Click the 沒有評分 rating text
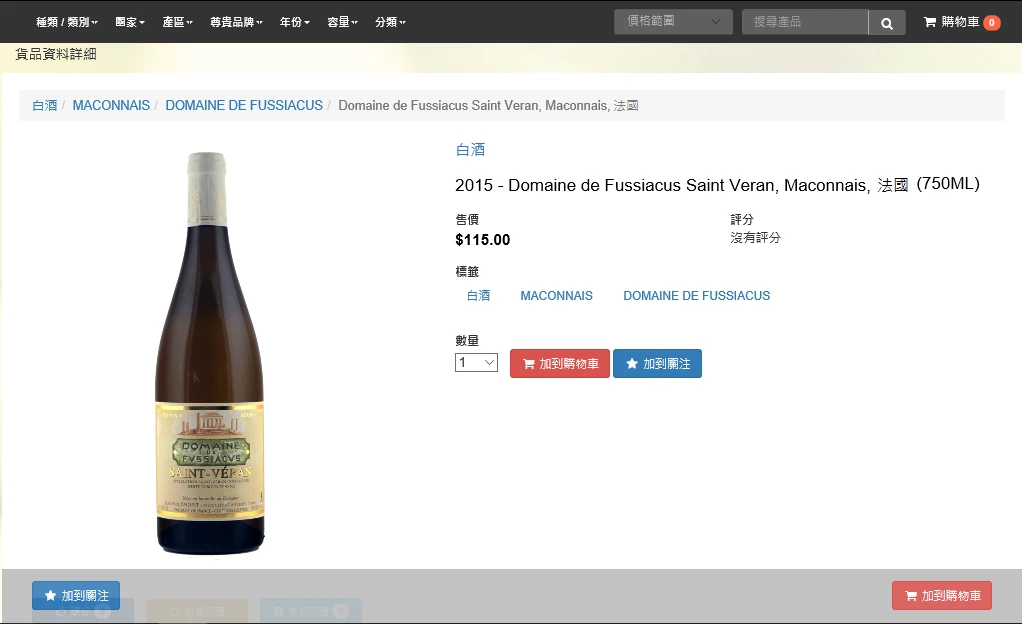This screenshot has width=1022, height=624. point(755,237)
